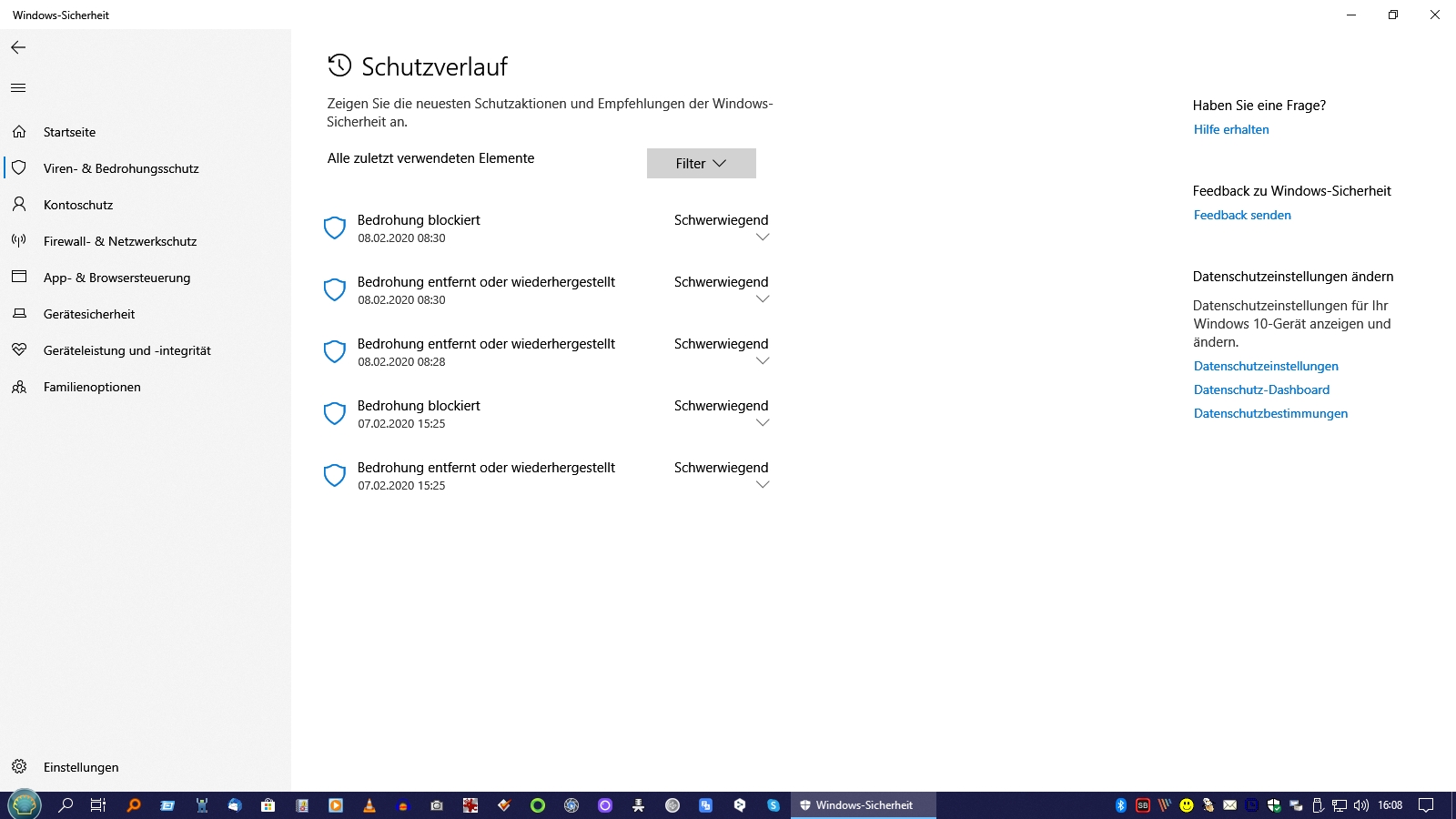1456x819 pixels.
Task: Toggle the hamburger navigation menu
Action: [x=18, y=88]
